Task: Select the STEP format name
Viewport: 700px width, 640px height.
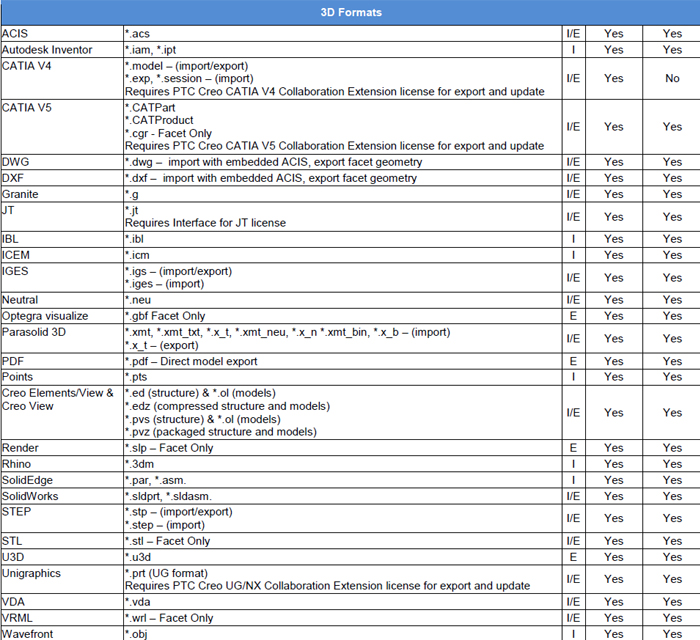Action: click(x=17, y=511)
